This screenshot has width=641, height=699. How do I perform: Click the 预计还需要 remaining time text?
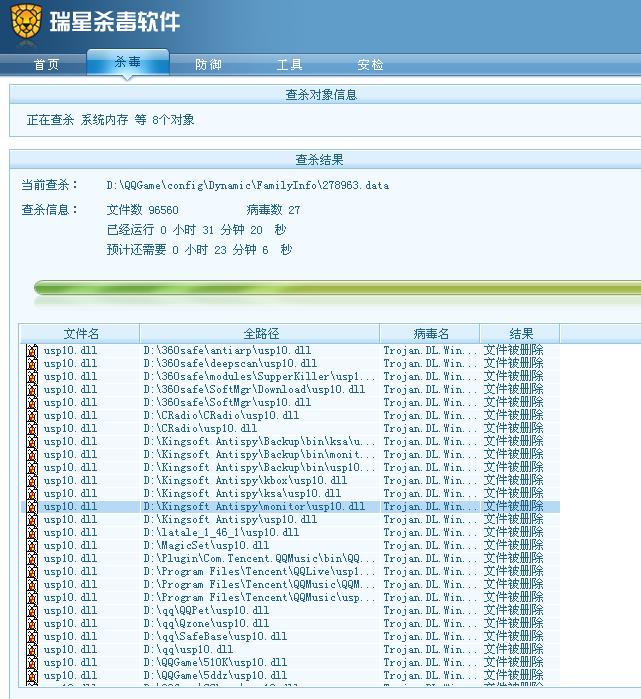[x=199, y=250]
